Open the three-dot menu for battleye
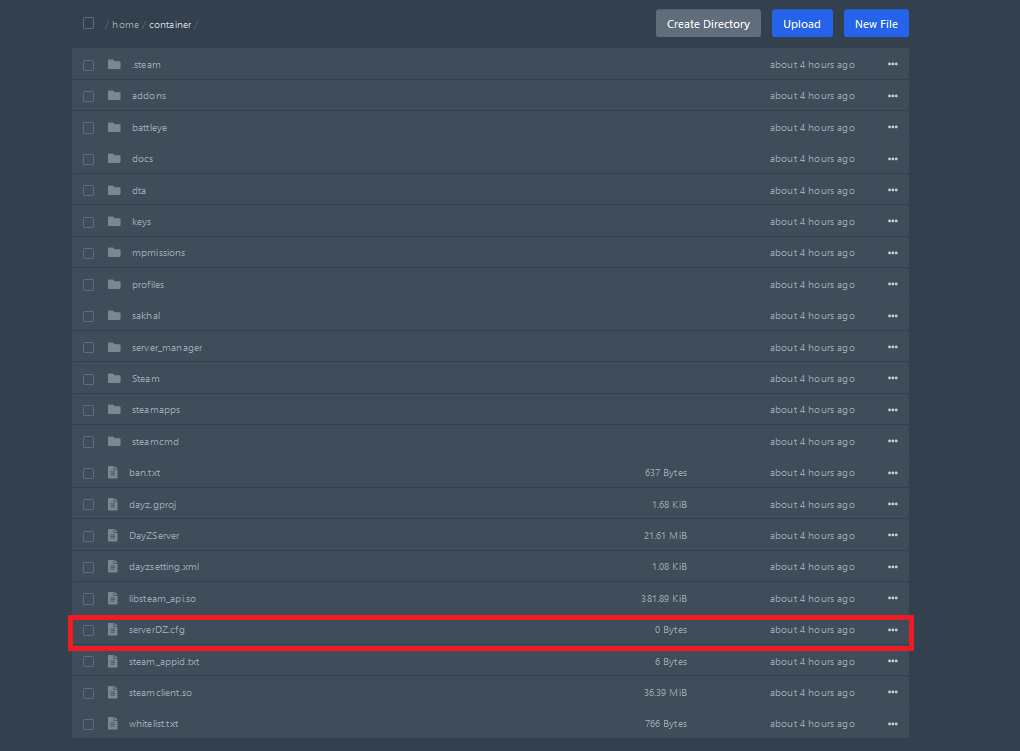The width and height of the screenshot is (1020, 751). [892, 128]
